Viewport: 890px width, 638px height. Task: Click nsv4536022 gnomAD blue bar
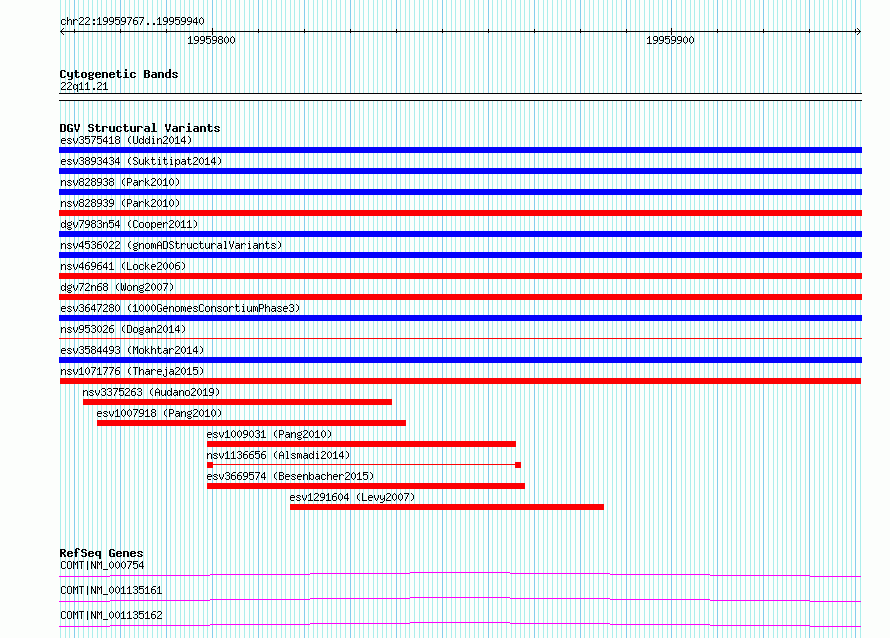[x=460, y=255]
